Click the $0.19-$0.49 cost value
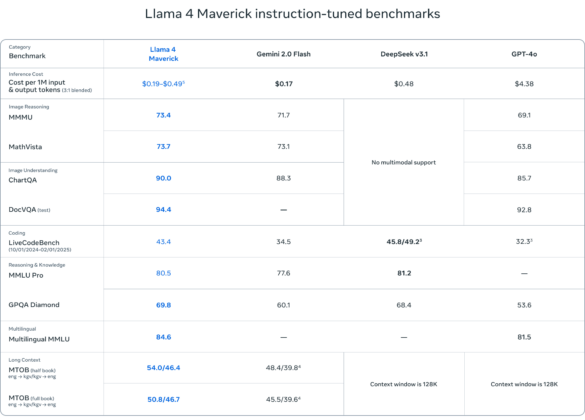585x420 pixels. [163, 84]
